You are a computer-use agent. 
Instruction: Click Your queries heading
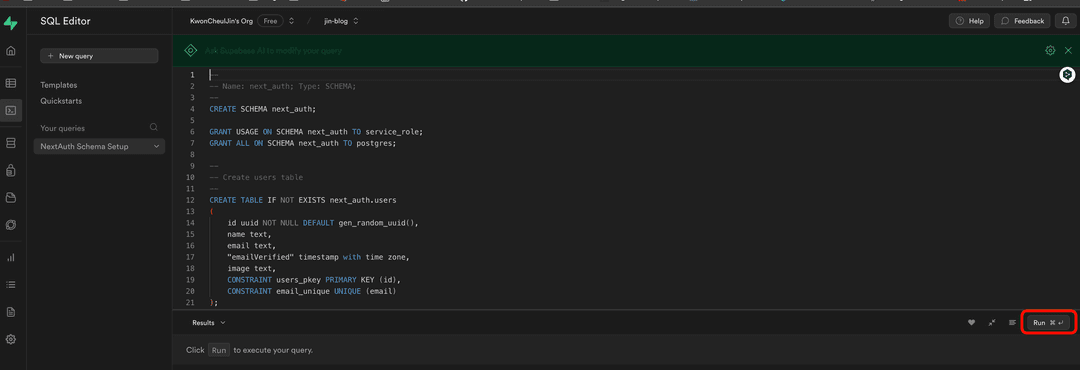[63, 128]
